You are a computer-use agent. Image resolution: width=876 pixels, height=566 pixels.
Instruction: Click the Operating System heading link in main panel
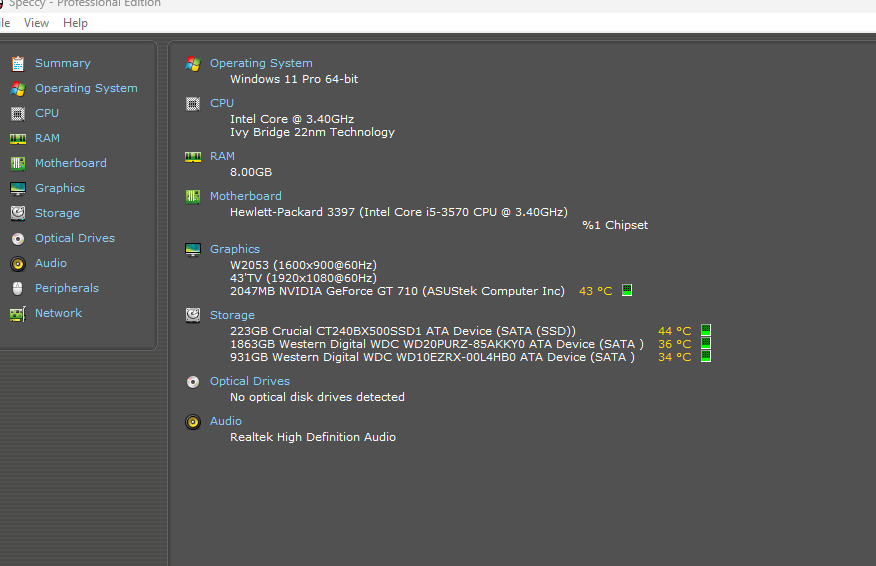tap(261, 63)
